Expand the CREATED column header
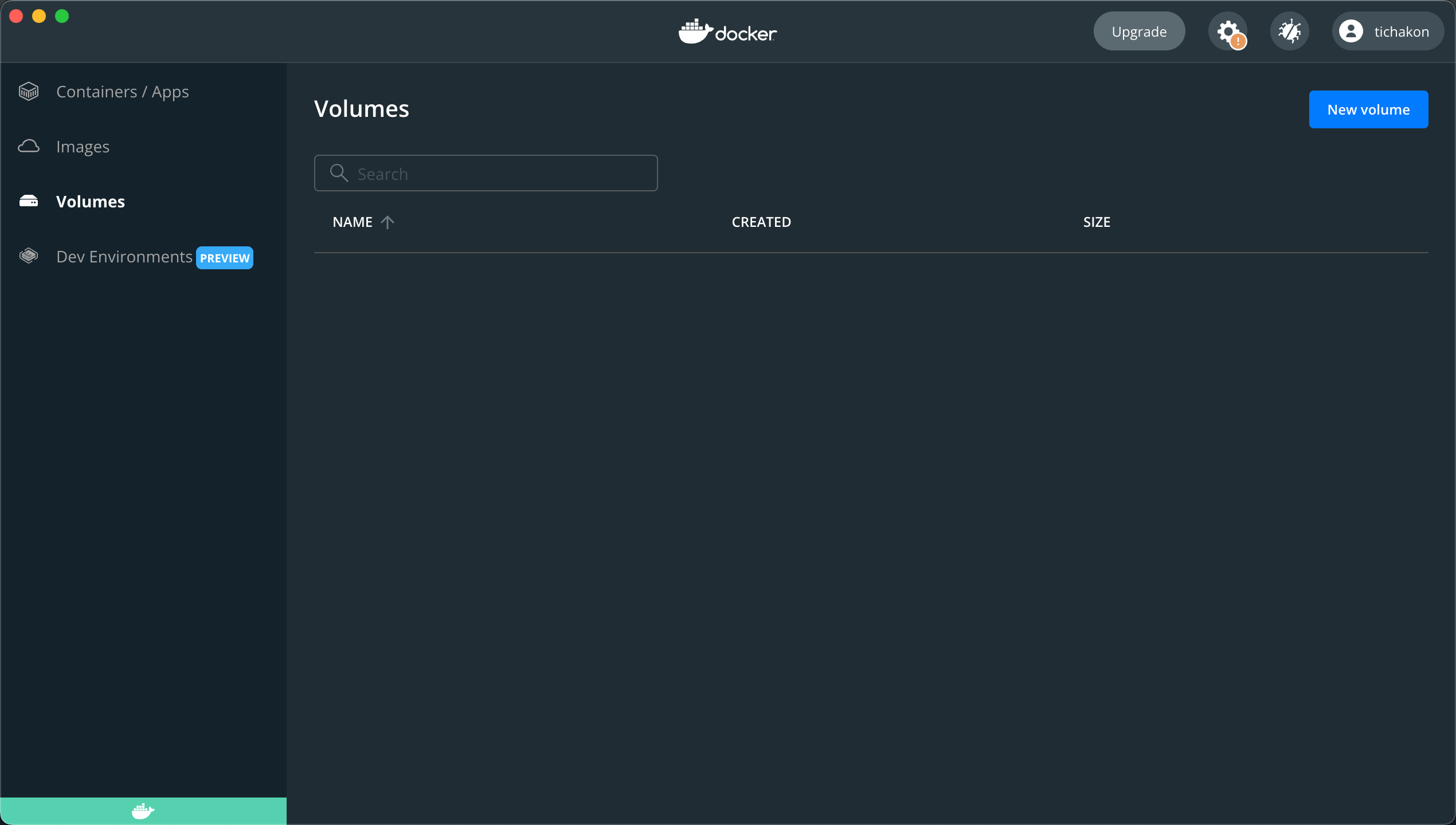This screenshot has width=1456, height=825. (x=761, y=222)
